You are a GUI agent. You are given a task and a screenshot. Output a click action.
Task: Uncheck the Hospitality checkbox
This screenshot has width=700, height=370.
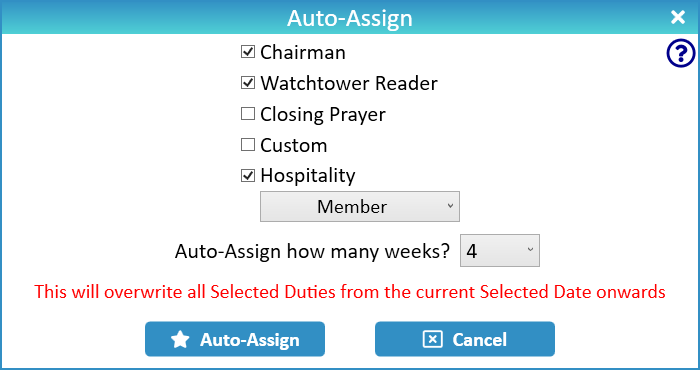[248, 175]
